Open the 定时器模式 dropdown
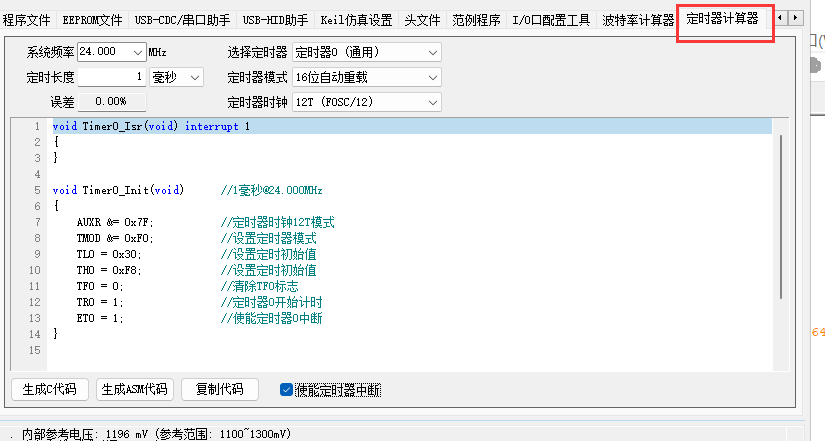Viewport: 825px width, 441px height. point(367,77)
